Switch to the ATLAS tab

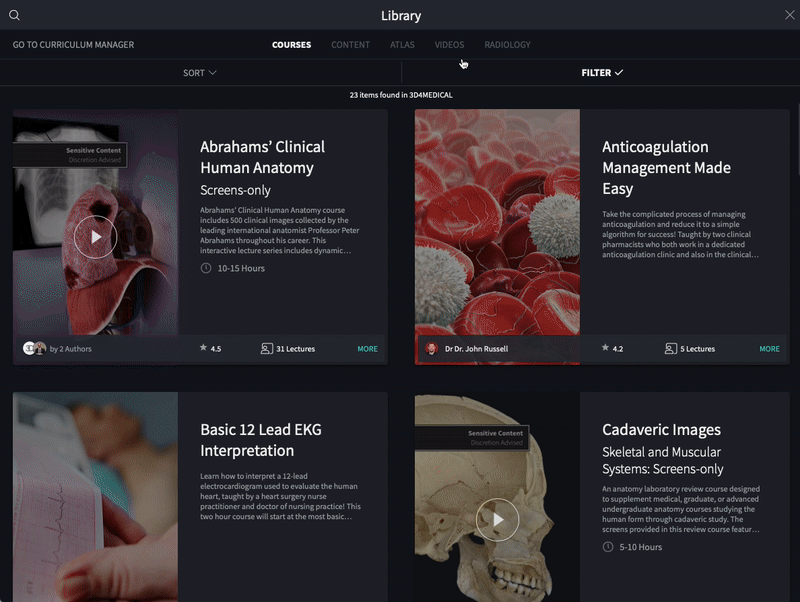tap(402, 45)
